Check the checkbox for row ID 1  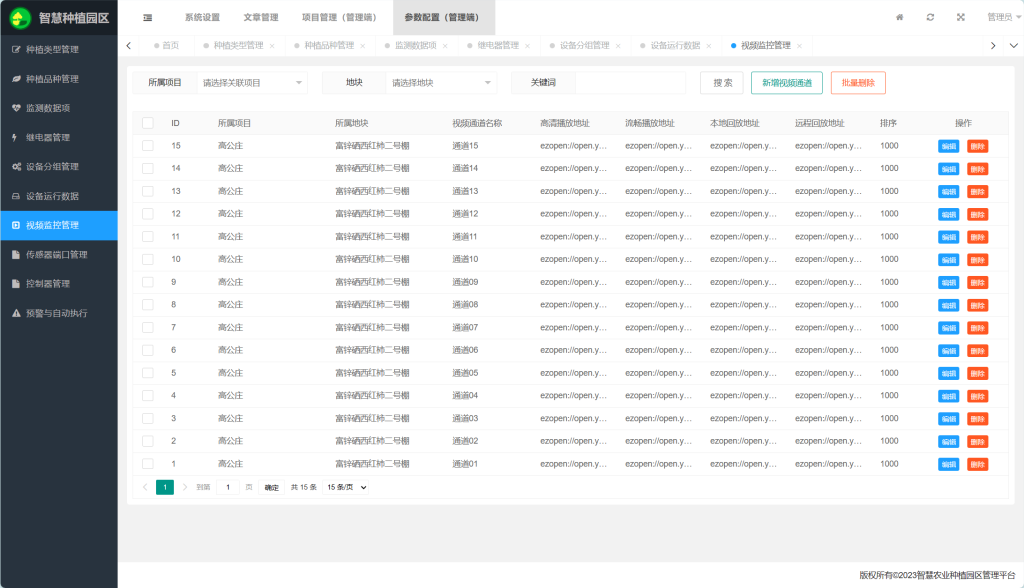[148, 464]
